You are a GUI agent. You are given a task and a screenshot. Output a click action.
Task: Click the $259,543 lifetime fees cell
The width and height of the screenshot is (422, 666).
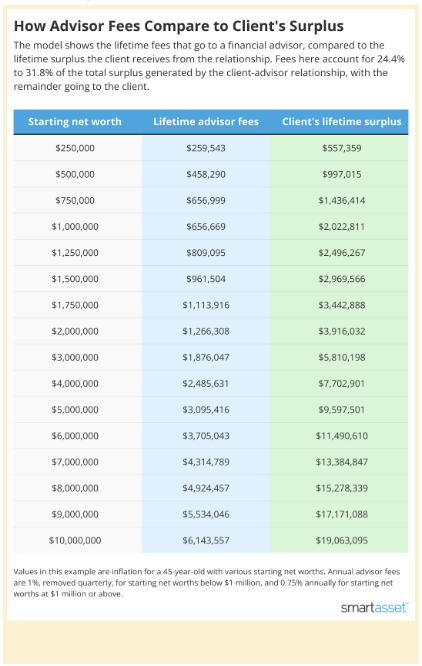point(206,148)
